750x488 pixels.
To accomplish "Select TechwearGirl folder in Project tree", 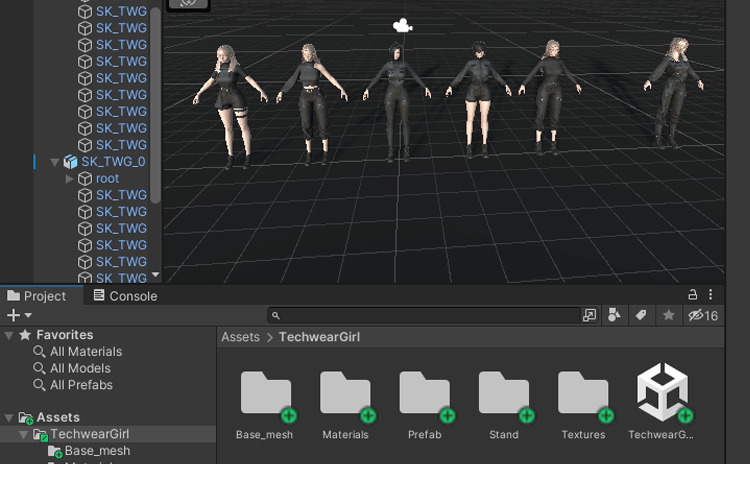I will [x=90, y=434].
